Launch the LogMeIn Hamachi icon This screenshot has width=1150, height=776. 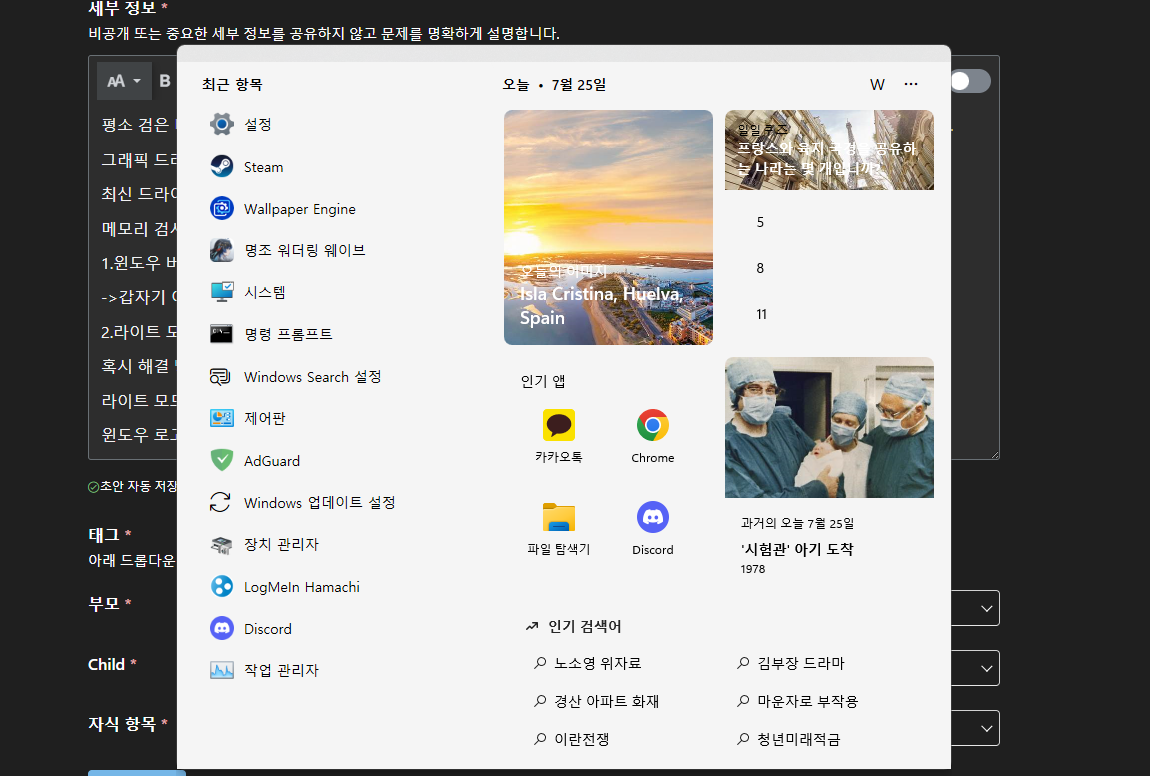(221, 586)
